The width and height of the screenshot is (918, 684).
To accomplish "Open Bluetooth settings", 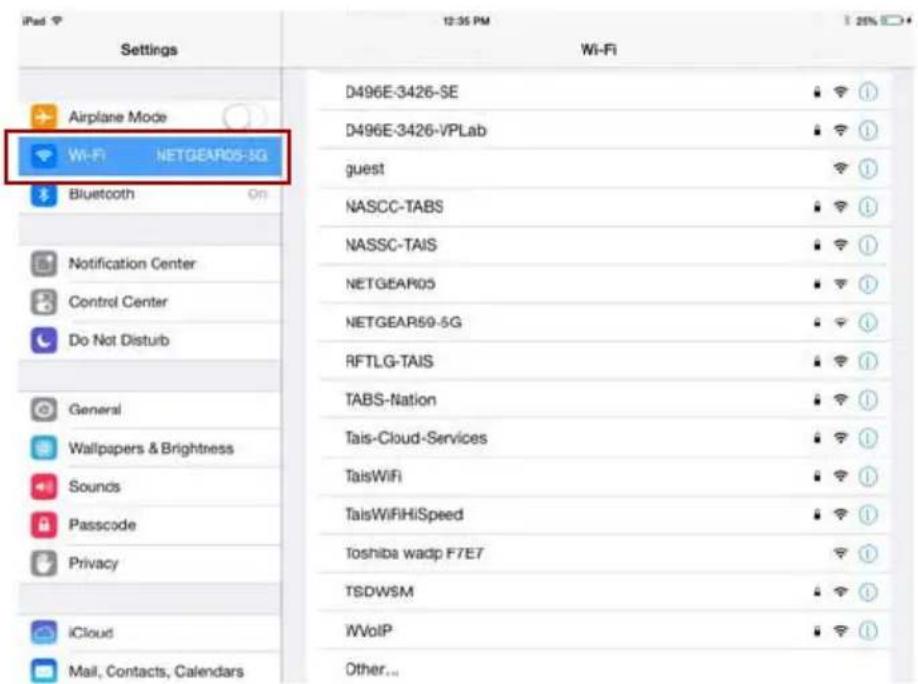I will [x=150, y=194].
